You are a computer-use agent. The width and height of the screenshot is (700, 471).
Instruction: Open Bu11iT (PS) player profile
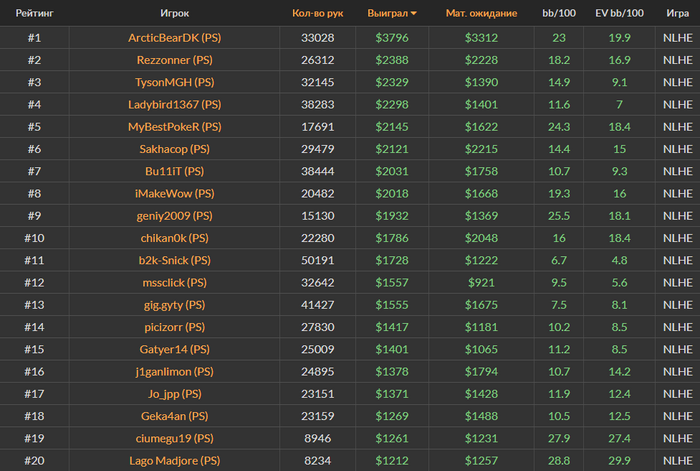[x=175, y=171]
